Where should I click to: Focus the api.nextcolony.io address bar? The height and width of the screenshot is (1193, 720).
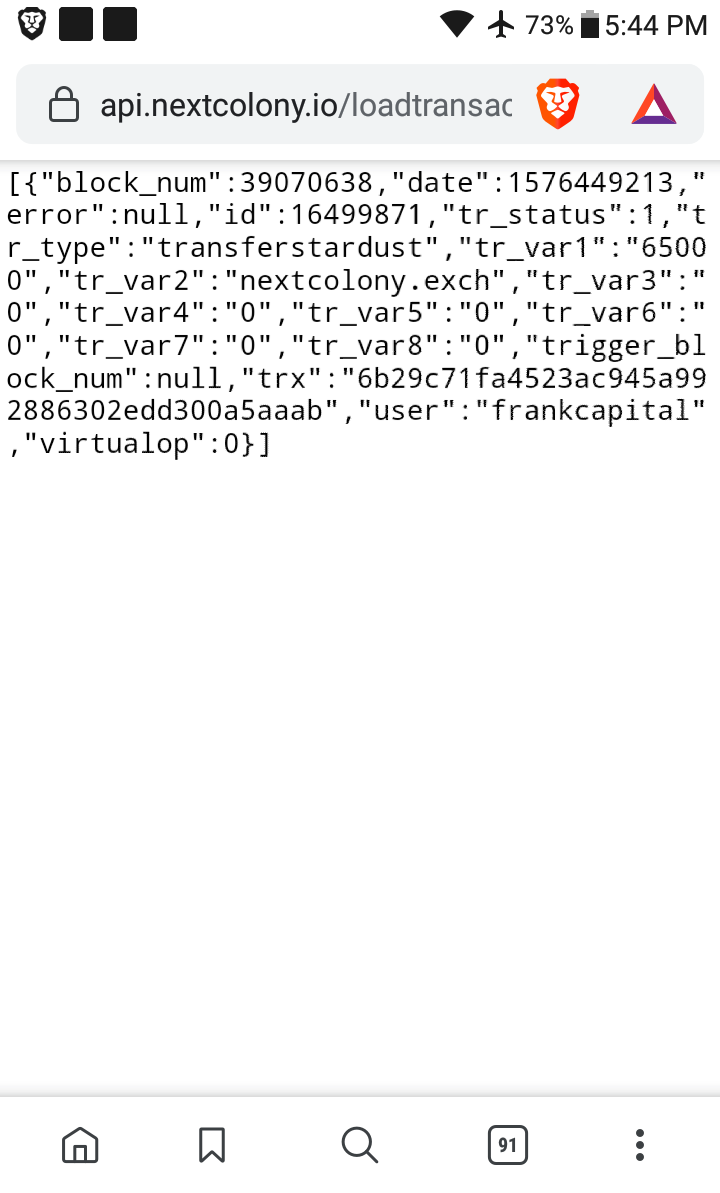point(306,105)
